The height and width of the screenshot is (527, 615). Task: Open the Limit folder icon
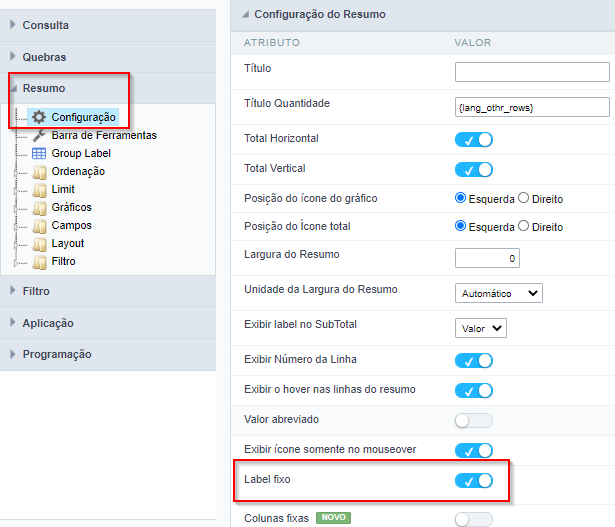point(39,190)
